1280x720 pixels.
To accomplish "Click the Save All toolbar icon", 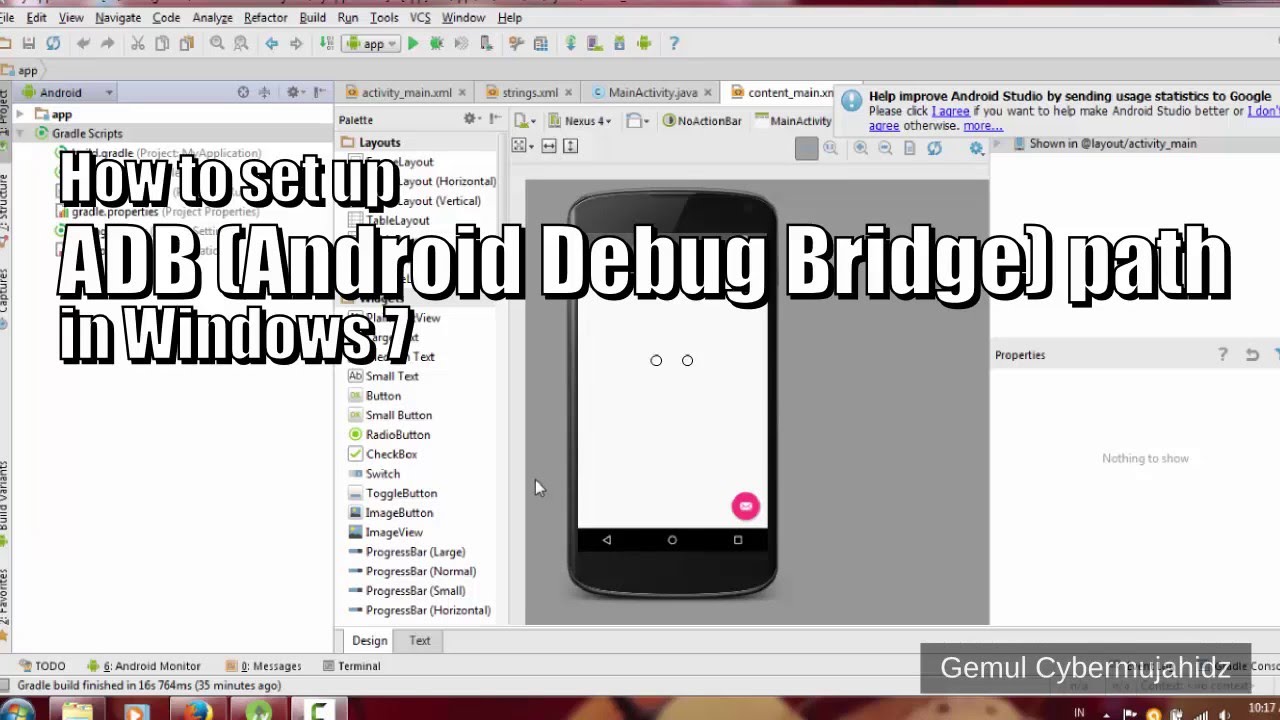I will click(29, 43).
